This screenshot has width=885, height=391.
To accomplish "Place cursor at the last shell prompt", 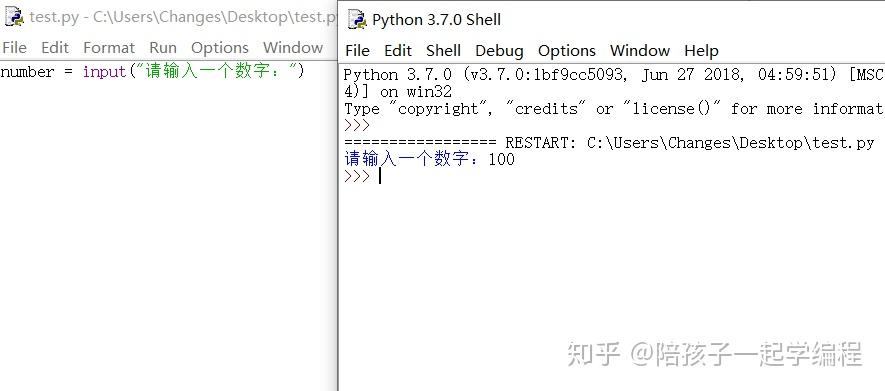I will pyautogui.click(x=380, y=176).
